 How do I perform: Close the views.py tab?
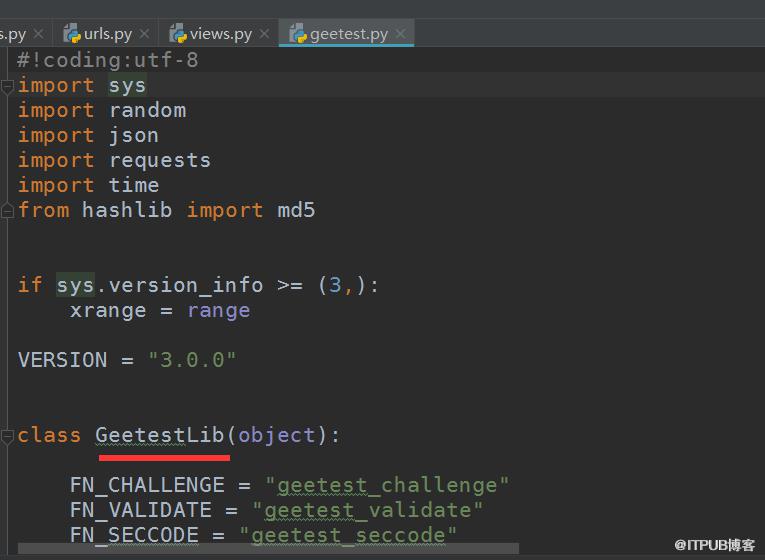click(264, 34)
